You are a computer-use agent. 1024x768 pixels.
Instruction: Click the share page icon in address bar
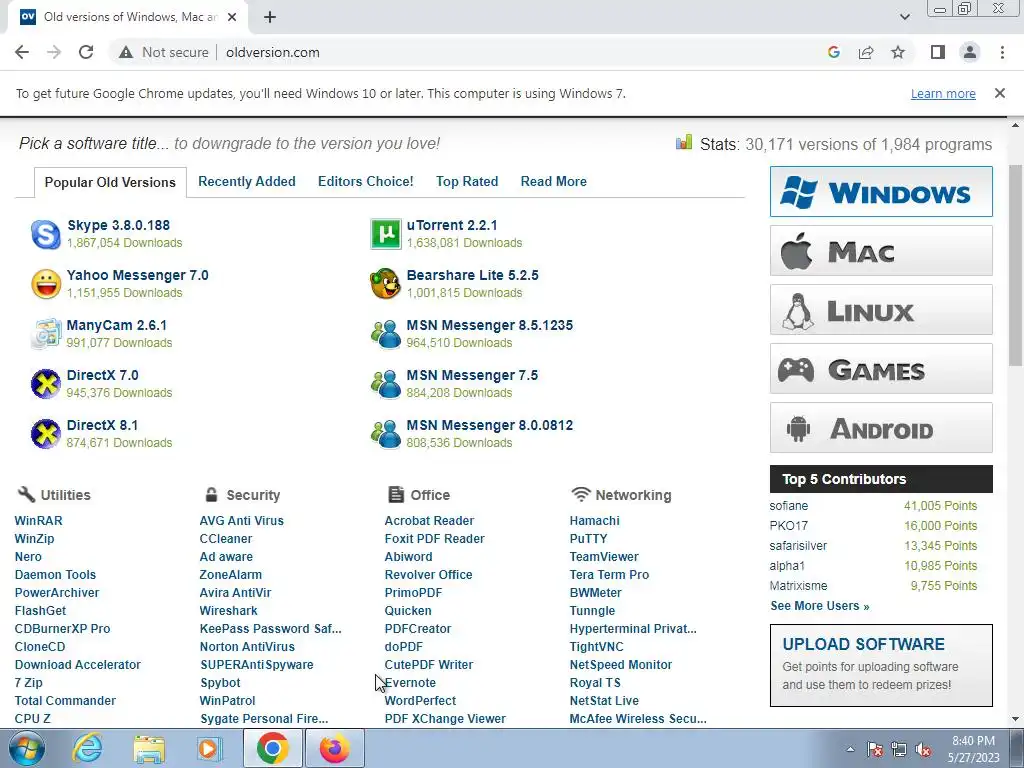pos(866,52)
